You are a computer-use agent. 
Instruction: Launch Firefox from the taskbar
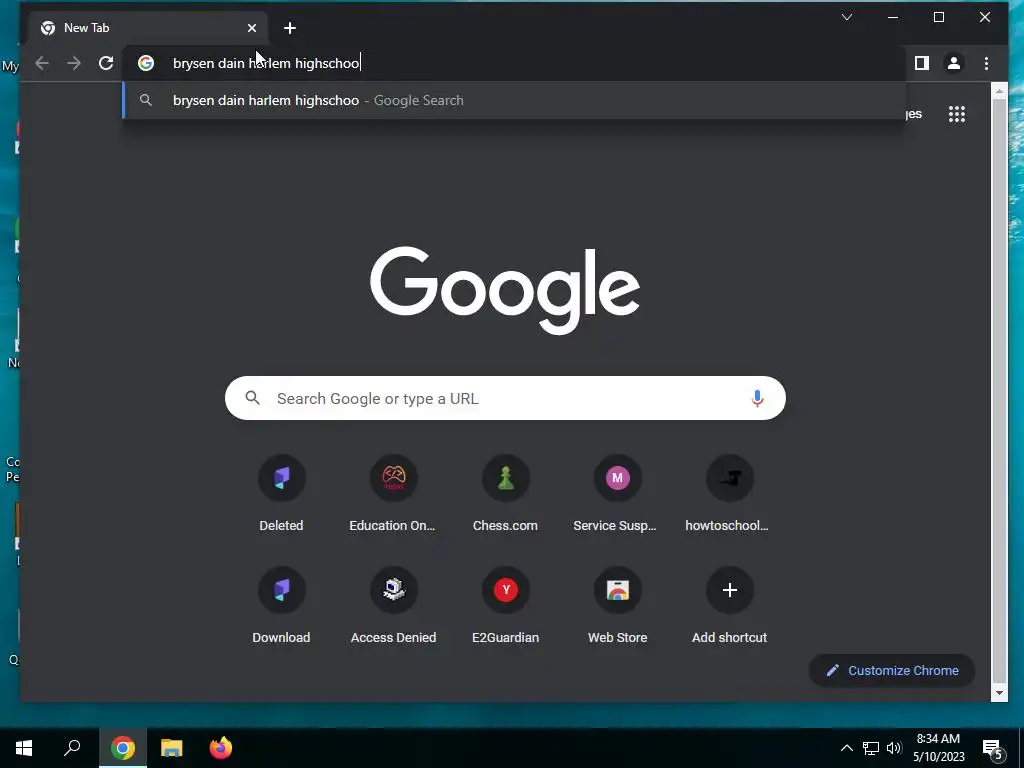[221, 748]
